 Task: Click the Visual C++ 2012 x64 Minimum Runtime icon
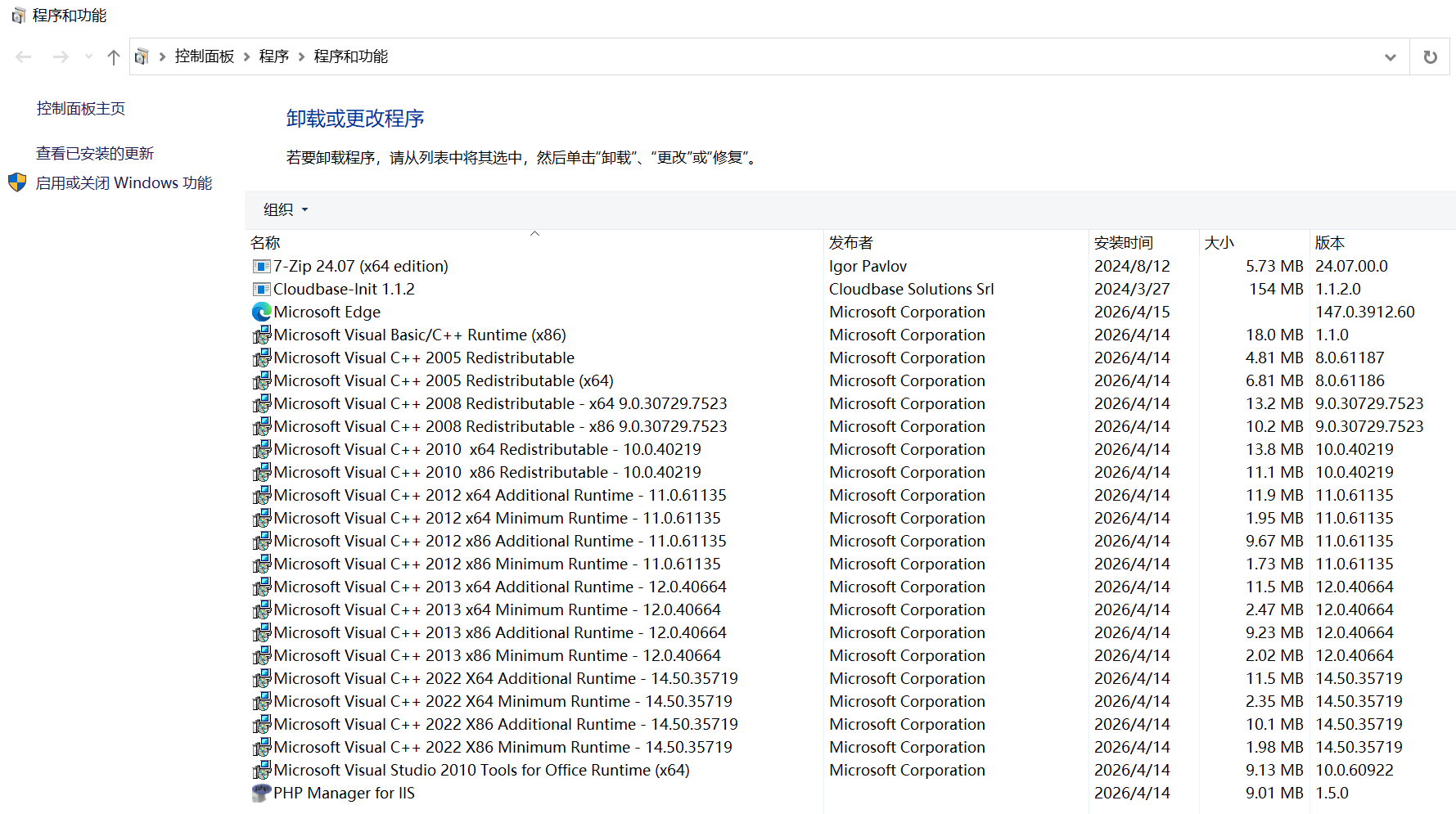[x=261, y=519]
